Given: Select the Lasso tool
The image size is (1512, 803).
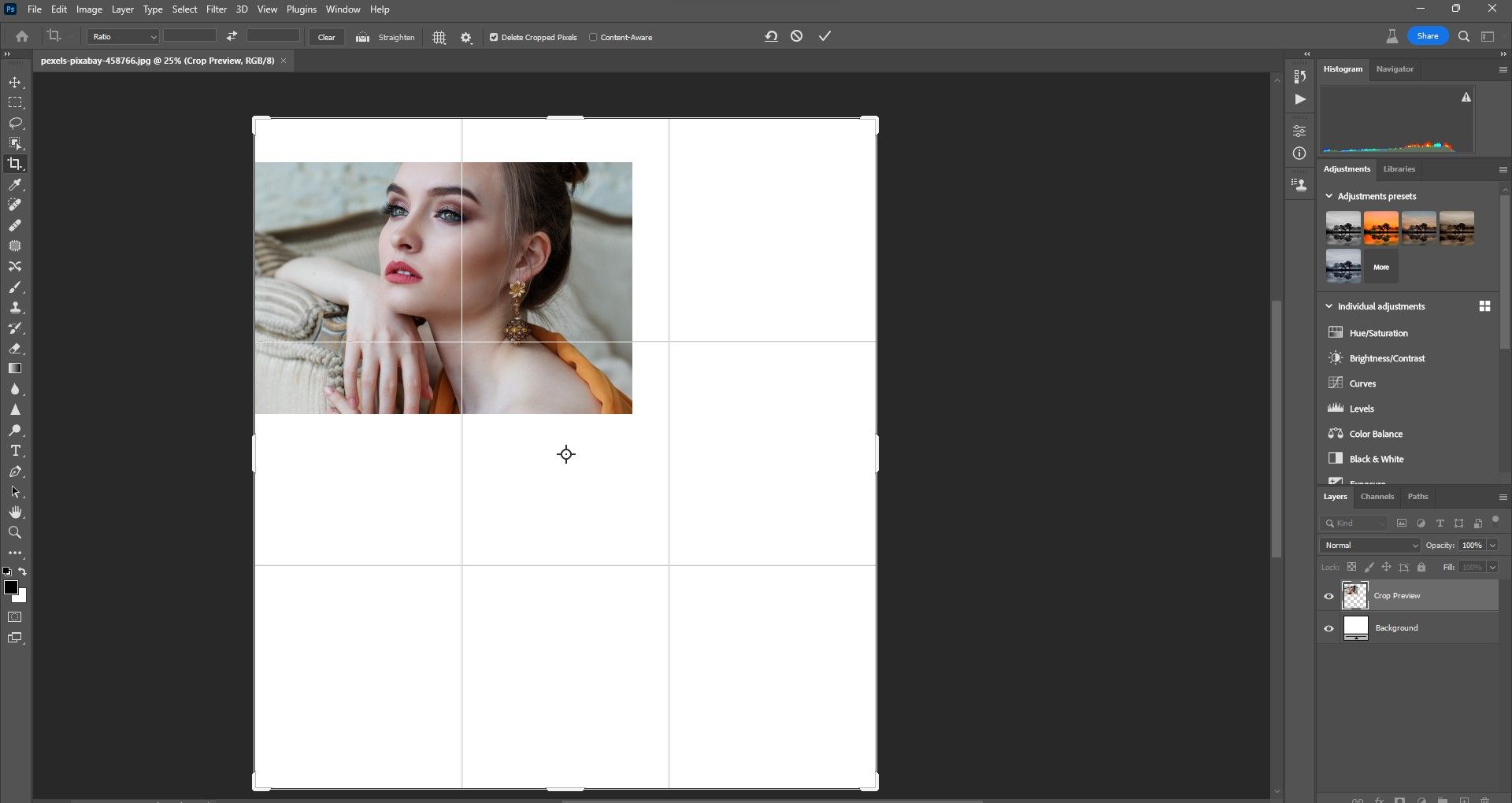Looking at the screenshot, I should [x=15, y=124].
